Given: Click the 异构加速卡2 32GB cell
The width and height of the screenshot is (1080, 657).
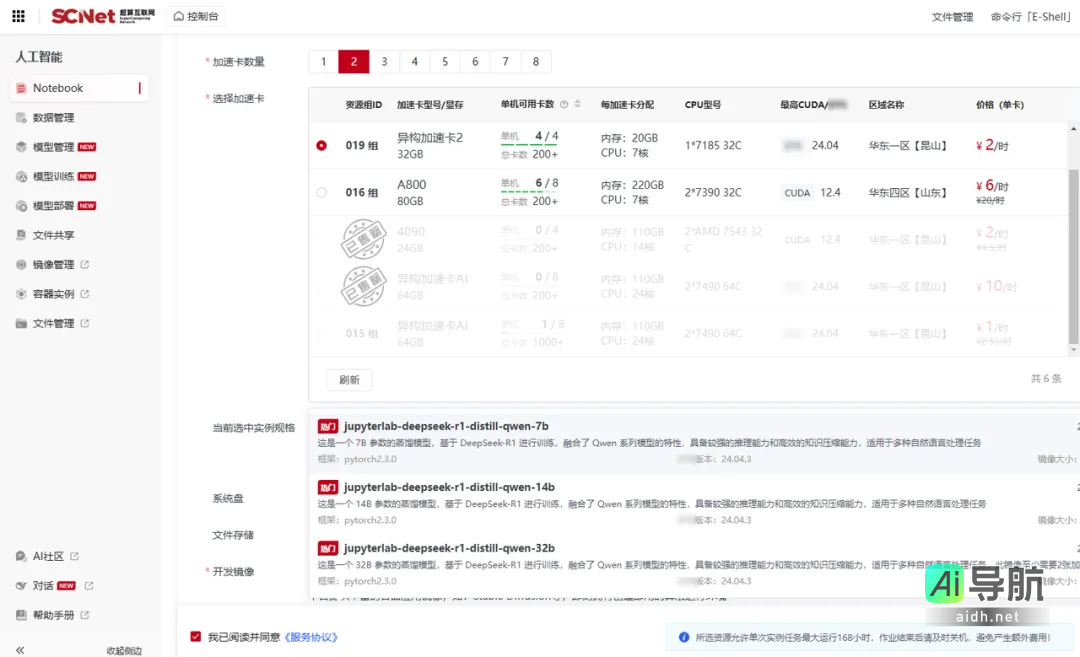Looking at the screenshot, I should (430, 145).
